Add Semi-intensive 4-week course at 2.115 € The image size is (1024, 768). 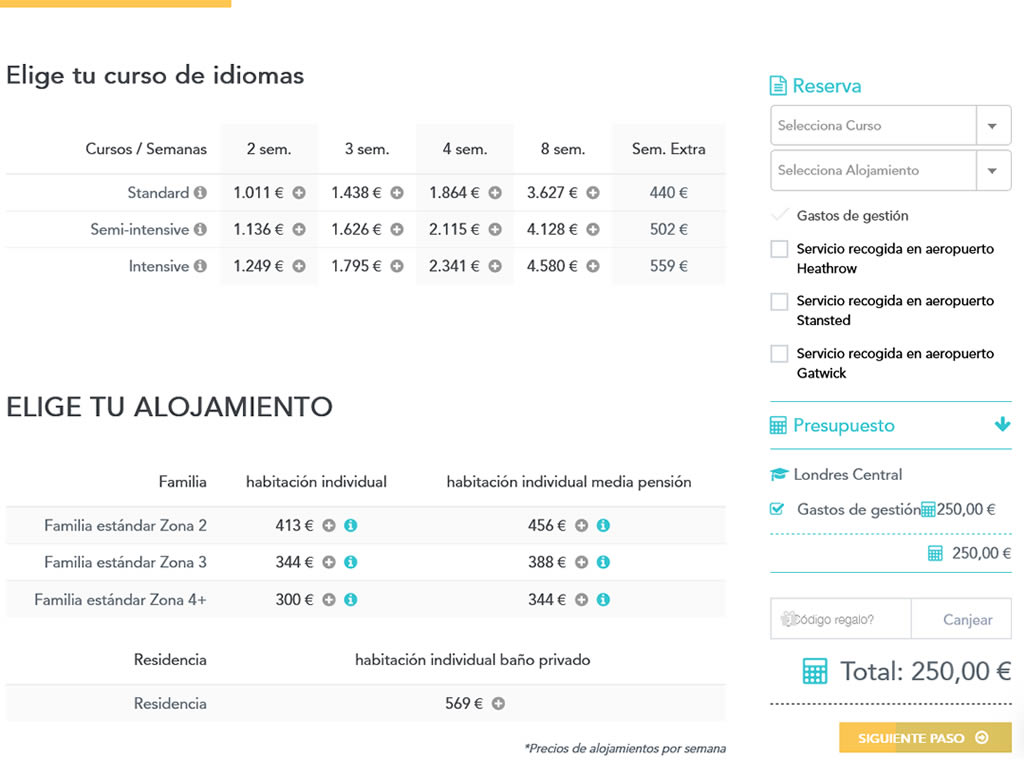495,230
